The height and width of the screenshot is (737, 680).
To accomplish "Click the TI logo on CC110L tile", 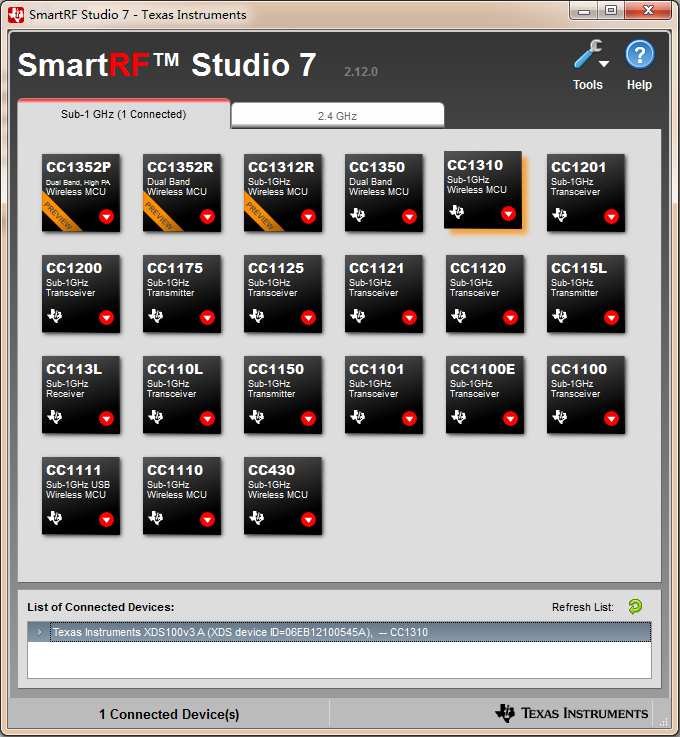I will 156,417.
